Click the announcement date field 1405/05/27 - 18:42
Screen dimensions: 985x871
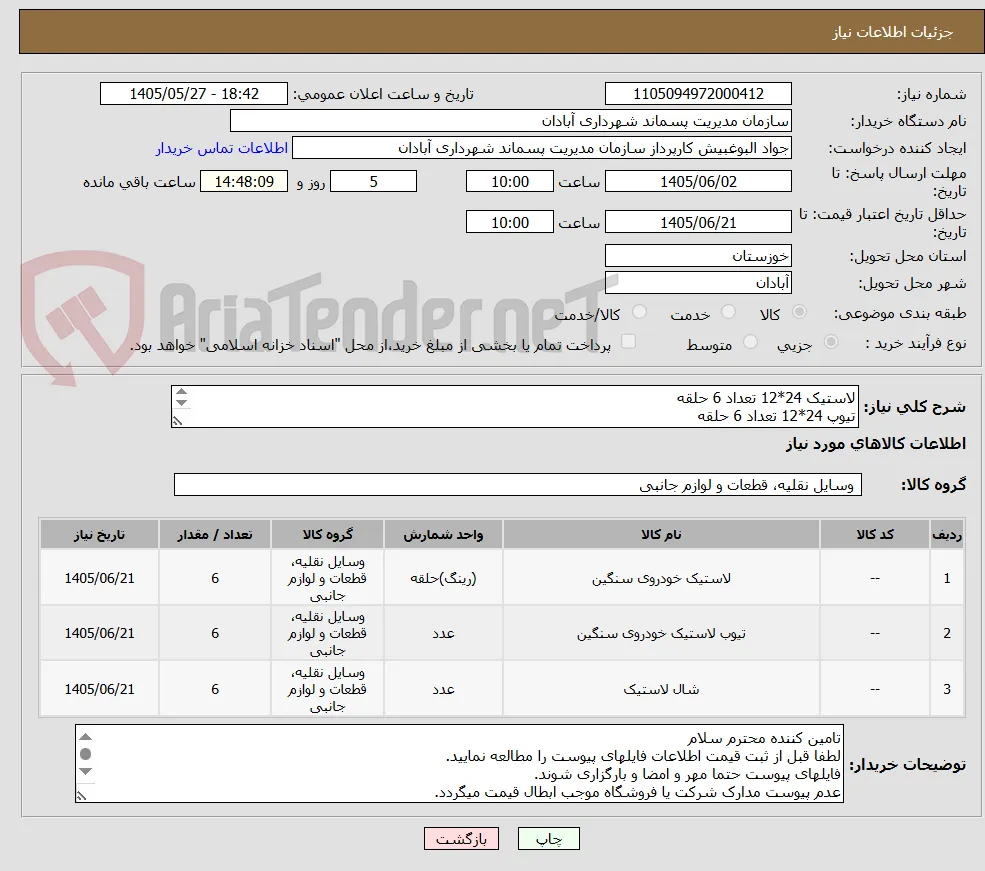(x=193, y=94)
